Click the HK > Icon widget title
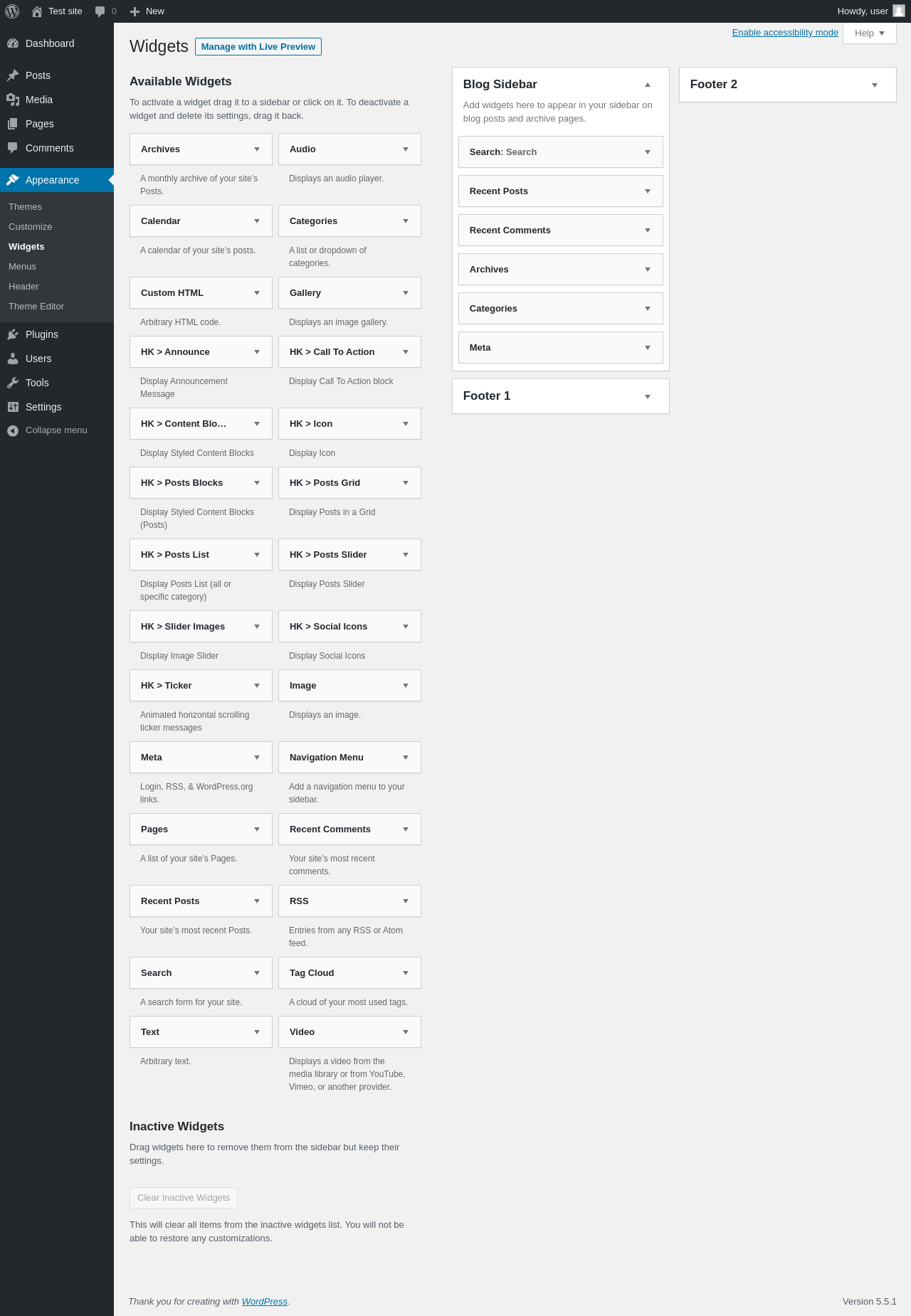 [x=311, y=424]
